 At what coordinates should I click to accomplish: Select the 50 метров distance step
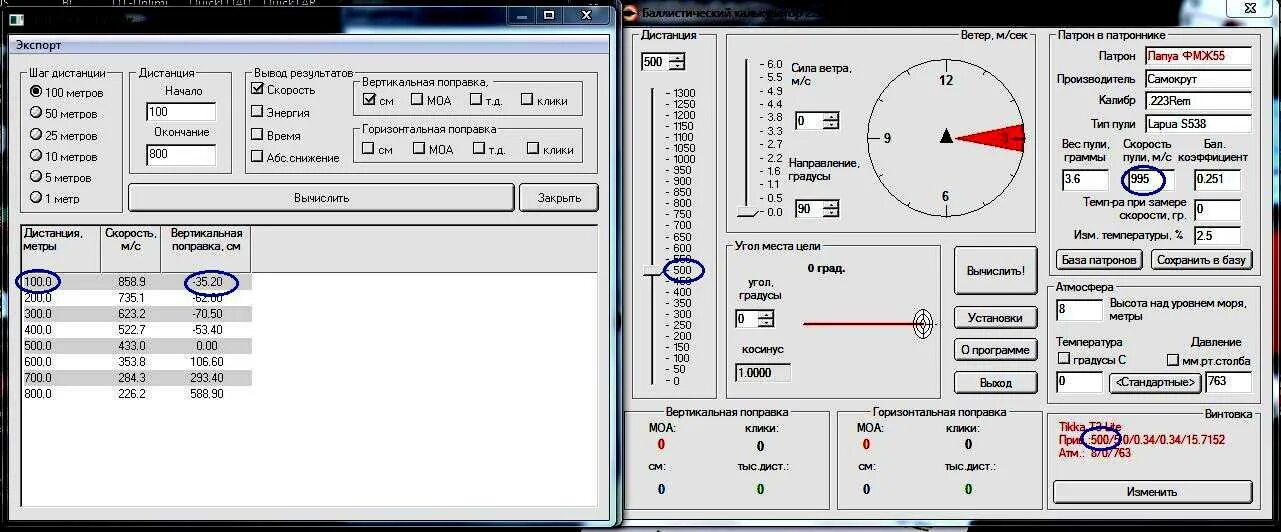click(64, 114)
